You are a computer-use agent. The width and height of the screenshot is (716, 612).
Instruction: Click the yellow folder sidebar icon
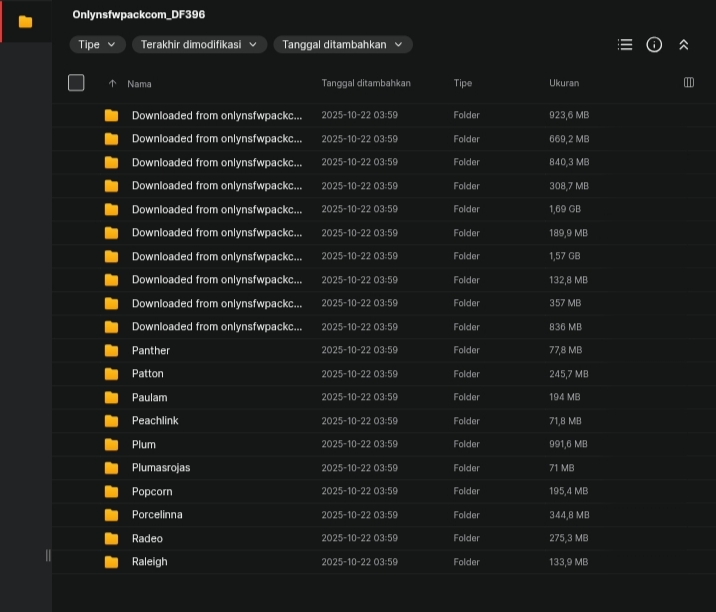coord(25,21)
